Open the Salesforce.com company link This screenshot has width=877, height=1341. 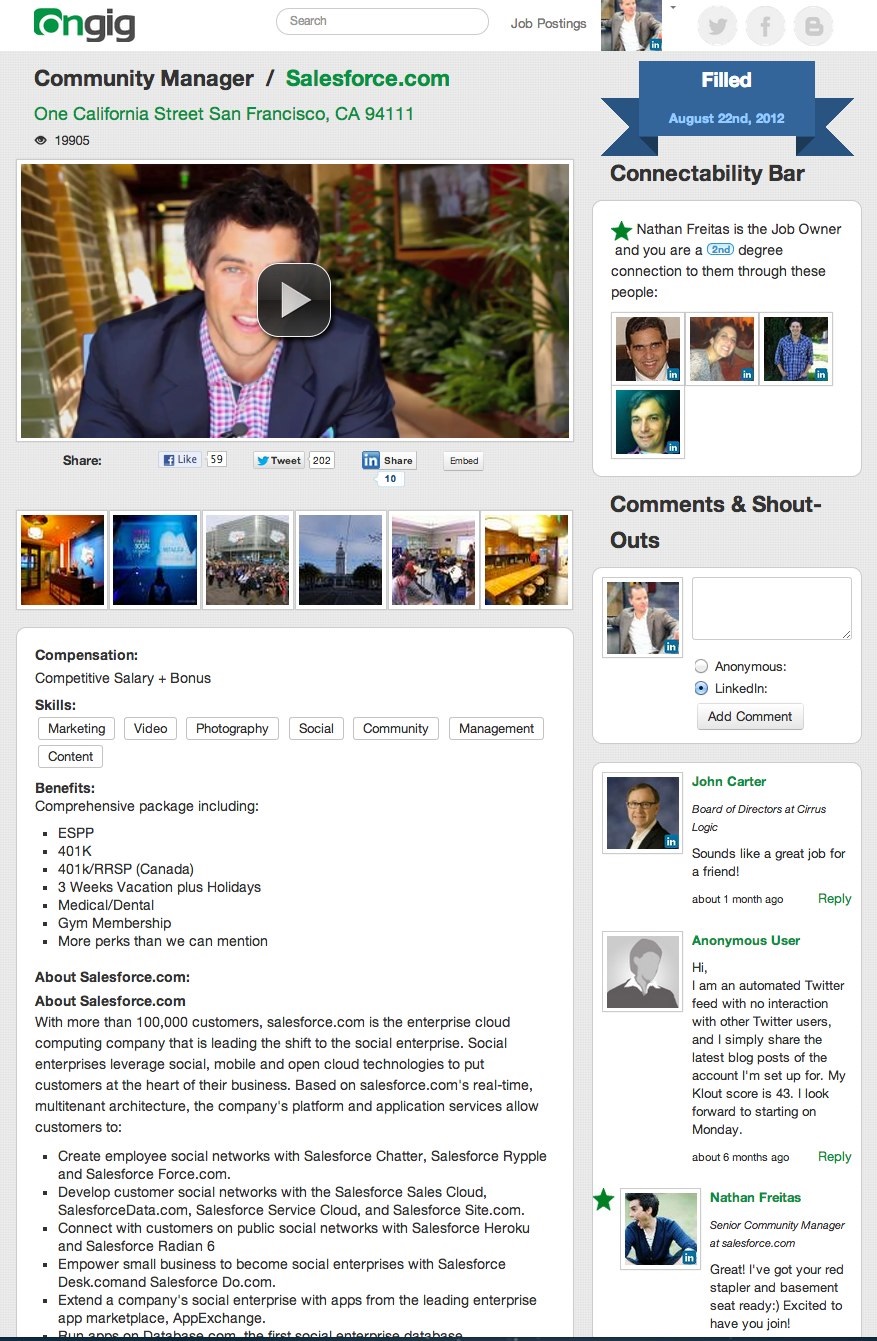367,79
